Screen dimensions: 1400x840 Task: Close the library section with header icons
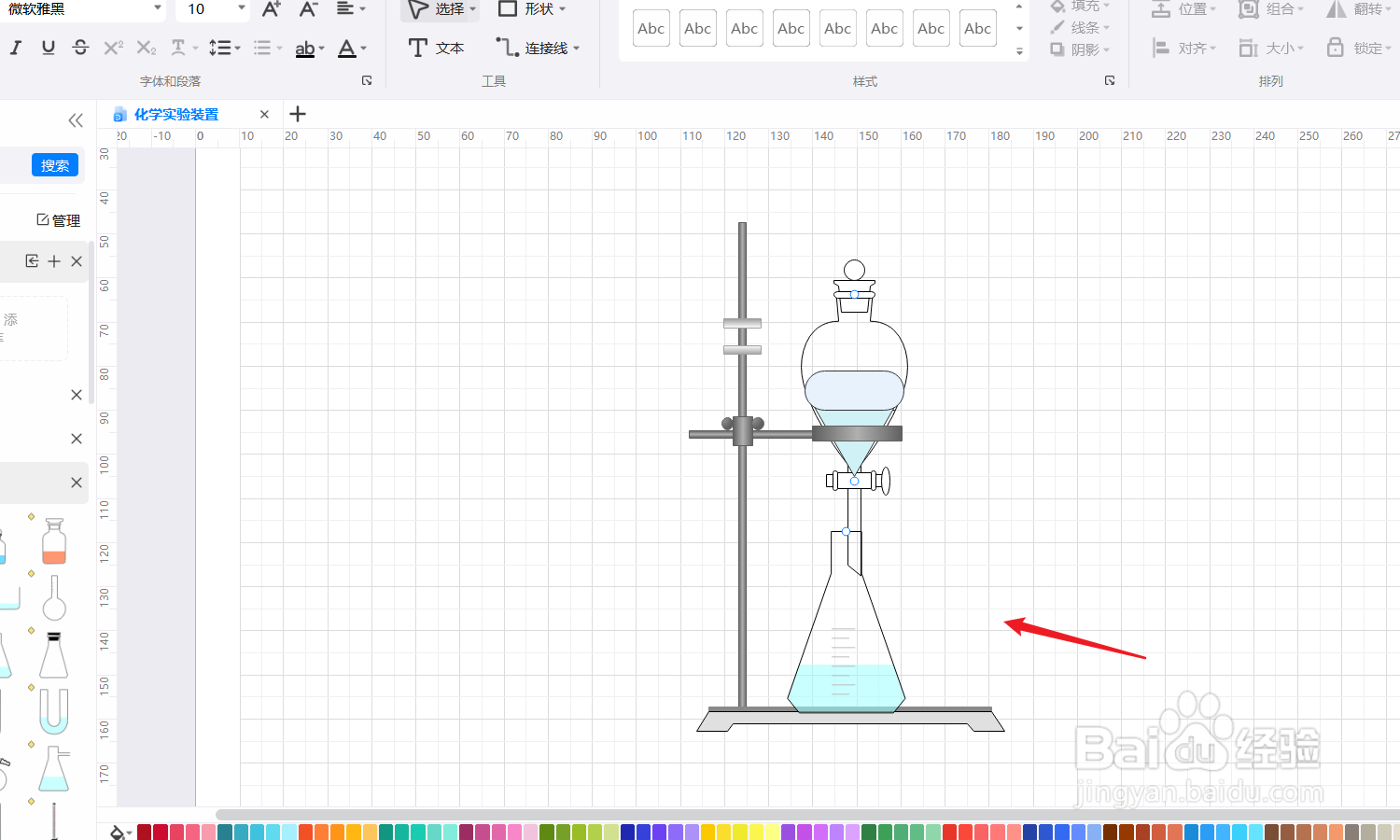[77, 261]
